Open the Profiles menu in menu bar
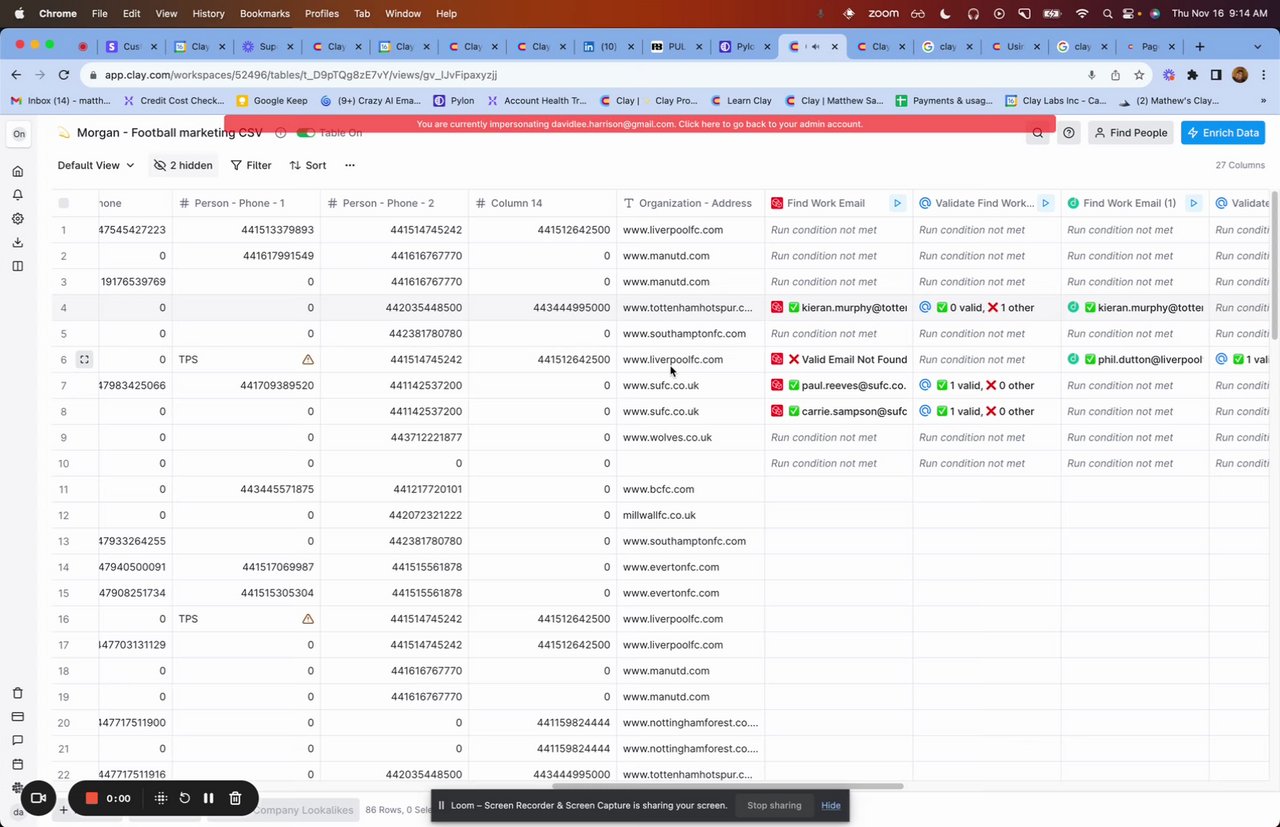 (x=322, y=13)
